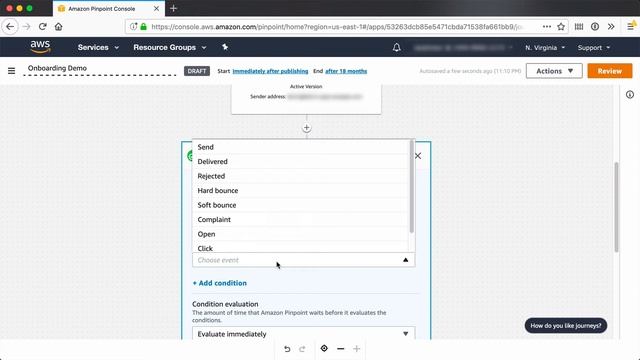Click the page vertical scrollbar
Viewport: 640px width, 360px height.
(616, 207)
